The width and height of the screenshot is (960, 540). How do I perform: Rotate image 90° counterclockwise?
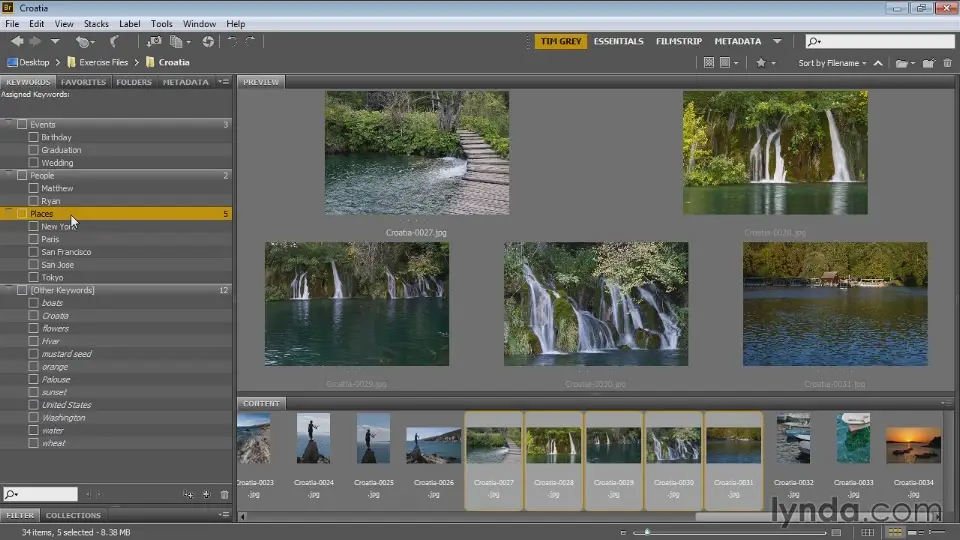(232, 41)
